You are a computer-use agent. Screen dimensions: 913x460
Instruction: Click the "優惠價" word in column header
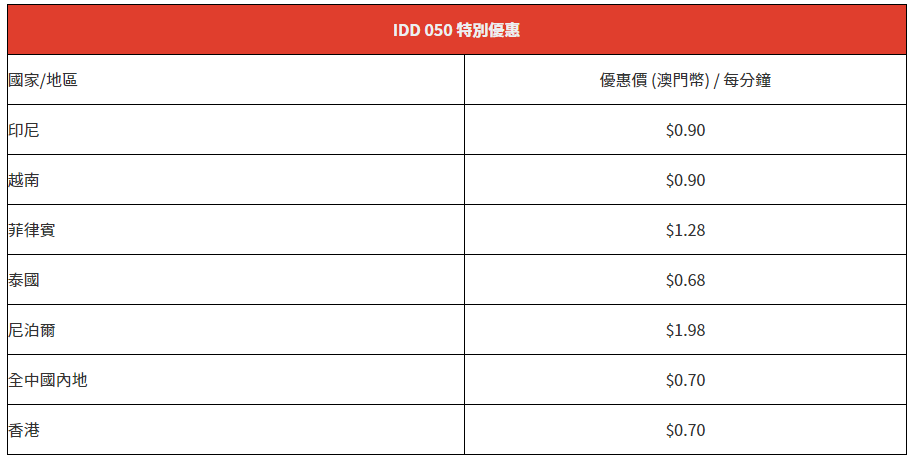[622, 80]
